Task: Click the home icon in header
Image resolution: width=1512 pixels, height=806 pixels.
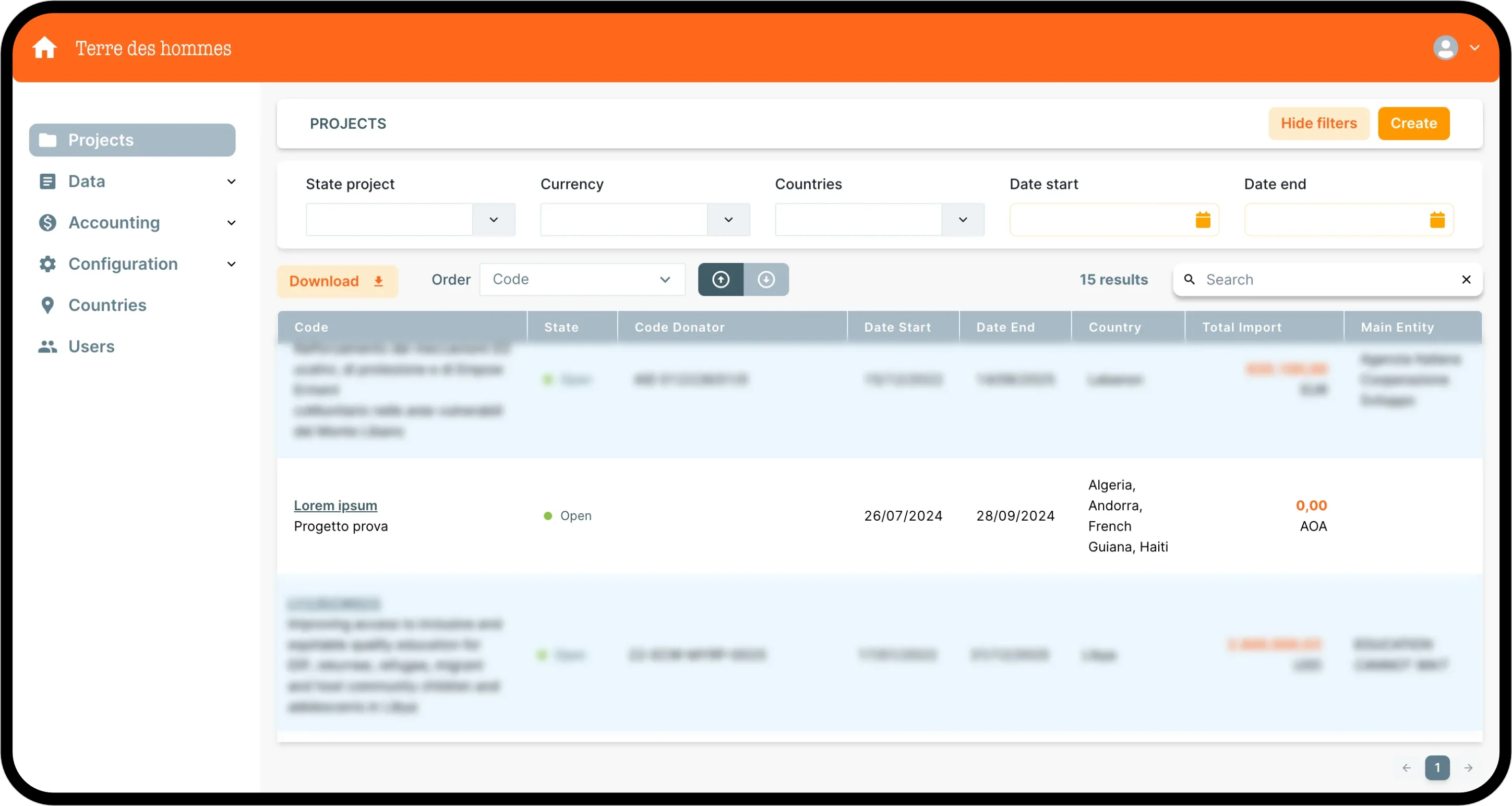Action: [x=44, y=47]
